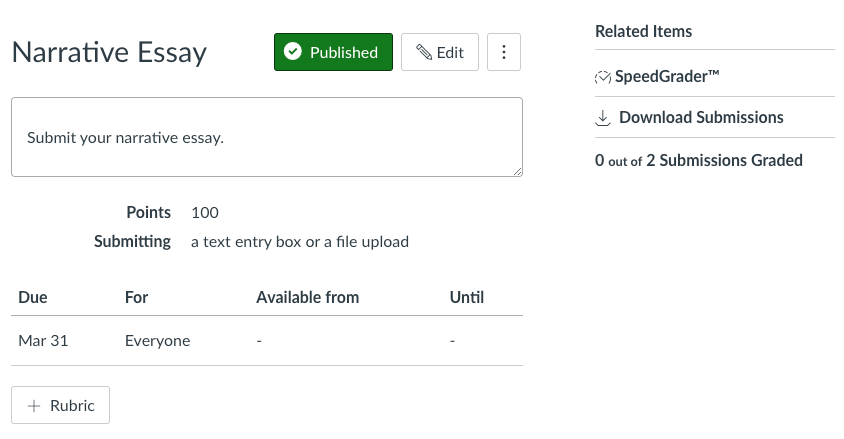Click the Download Submissions arrow icon
Screen dimensions: 844x439
[603, 118]
